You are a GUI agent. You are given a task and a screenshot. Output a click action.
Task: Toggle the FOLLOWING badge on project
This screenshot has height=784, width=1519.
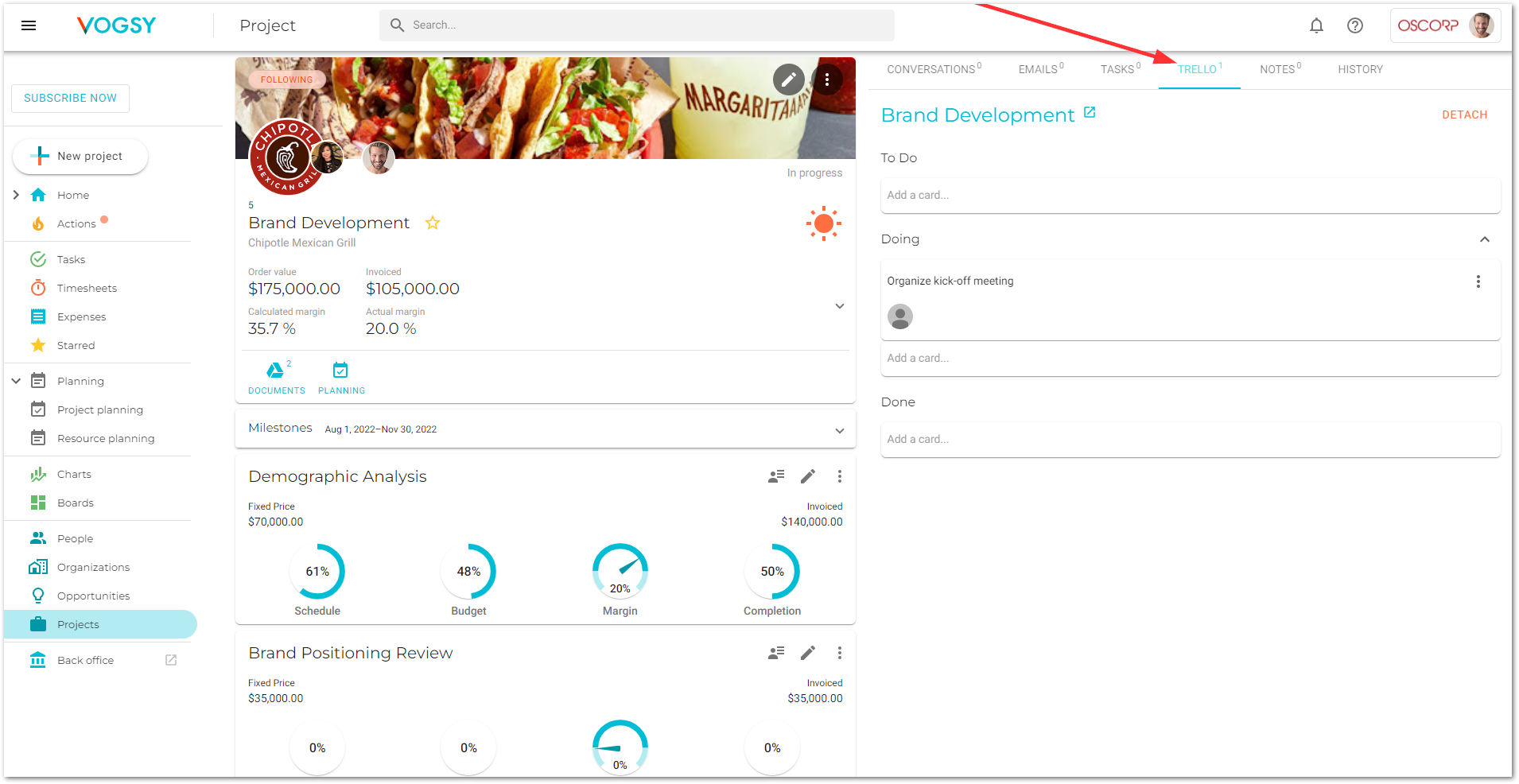286,80
